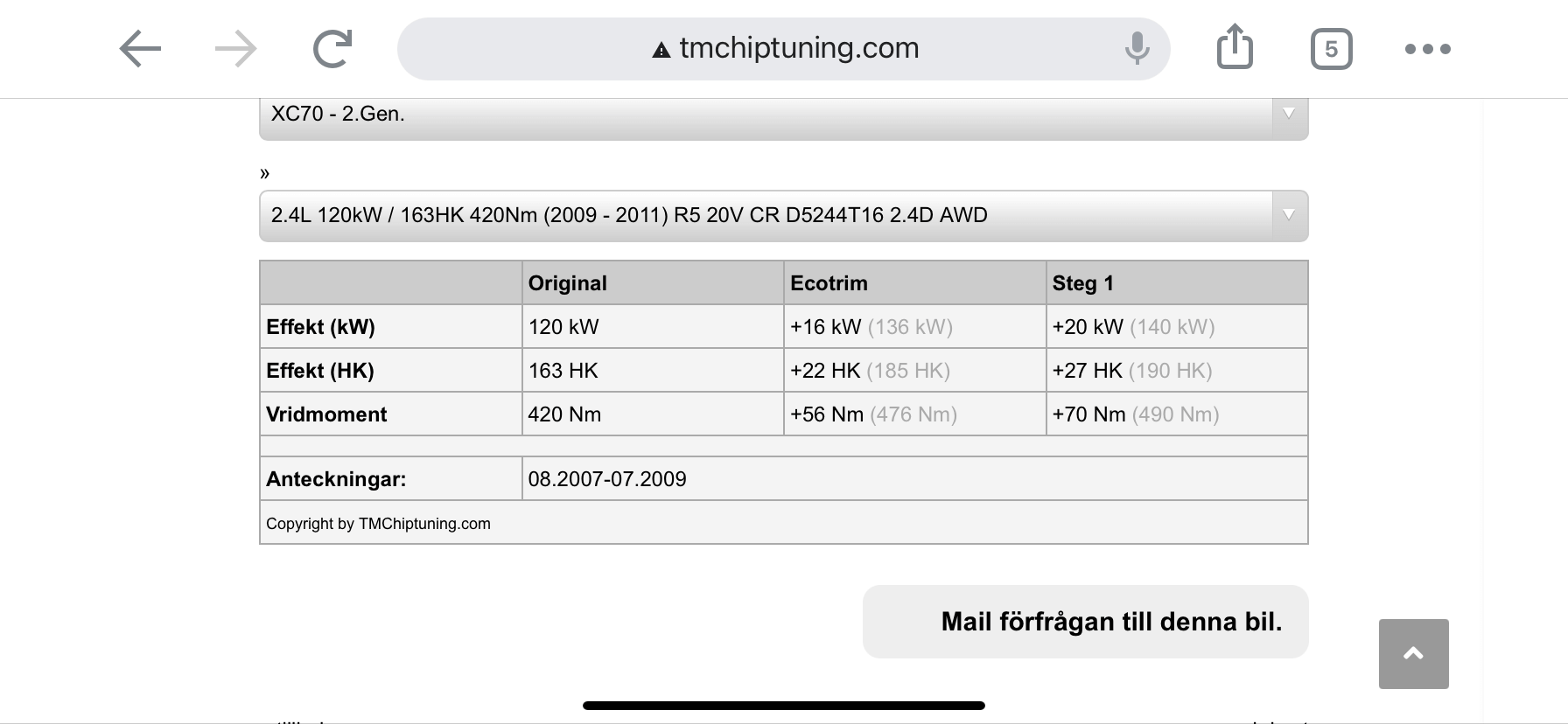Open the three-dot browser menu
Screen dimensions: 1568x724
coord(1427,49)
